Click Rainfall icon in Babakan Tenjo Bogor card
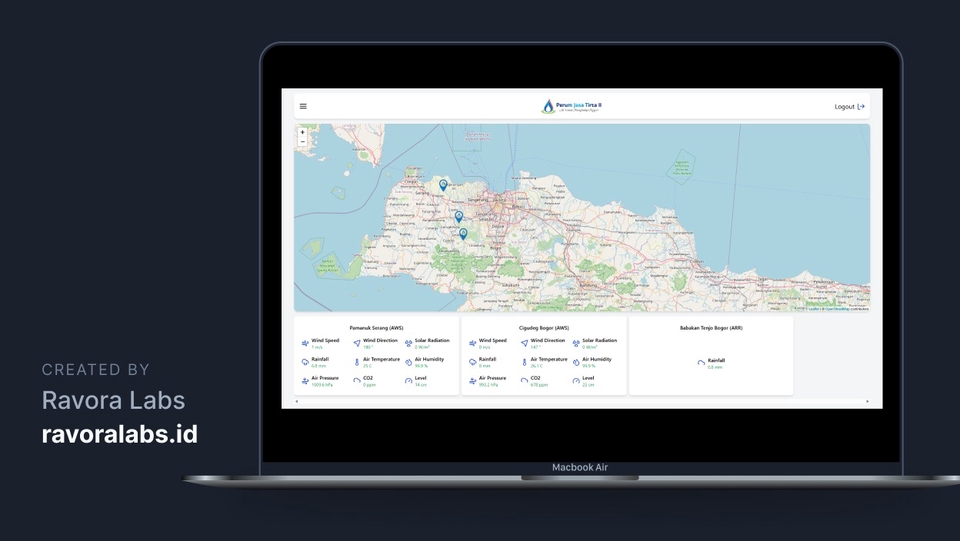Image resolution: width=960 pixels, height=541 pixels. 701,363
